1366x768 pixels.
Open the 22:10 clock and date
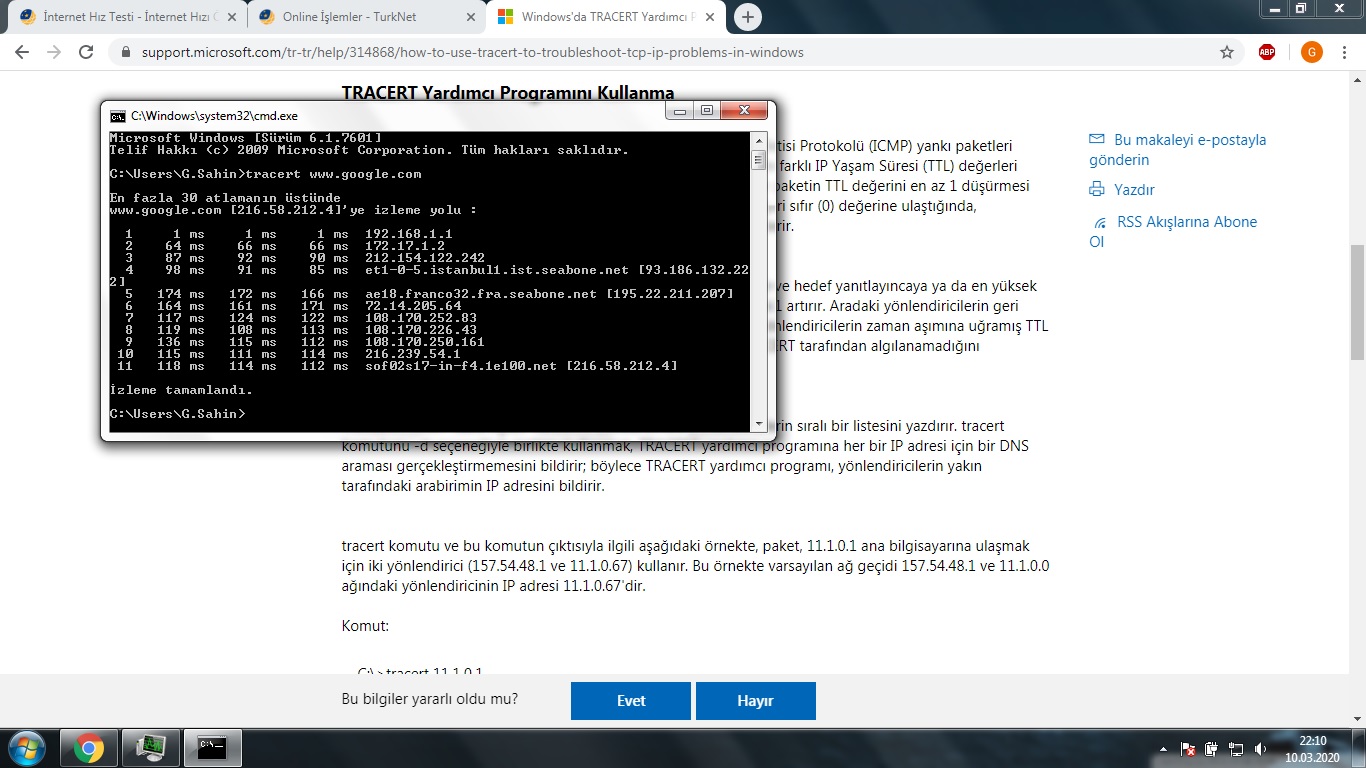coord(1312,749)
